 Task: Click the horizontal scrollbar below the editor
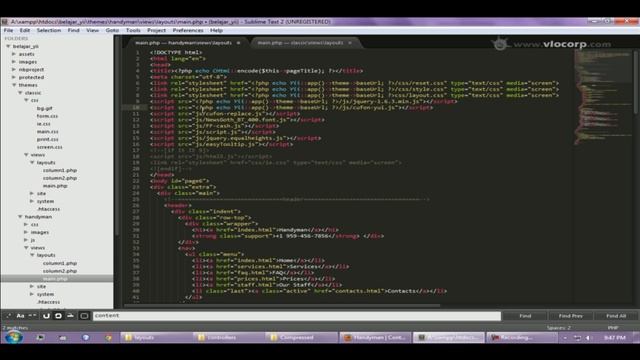282,305
